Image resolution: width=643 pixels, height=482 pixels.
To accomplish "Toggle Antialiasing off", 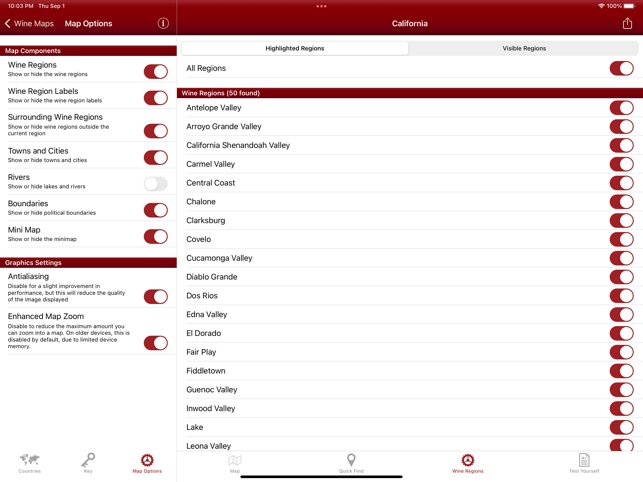I will pos(155,297).
